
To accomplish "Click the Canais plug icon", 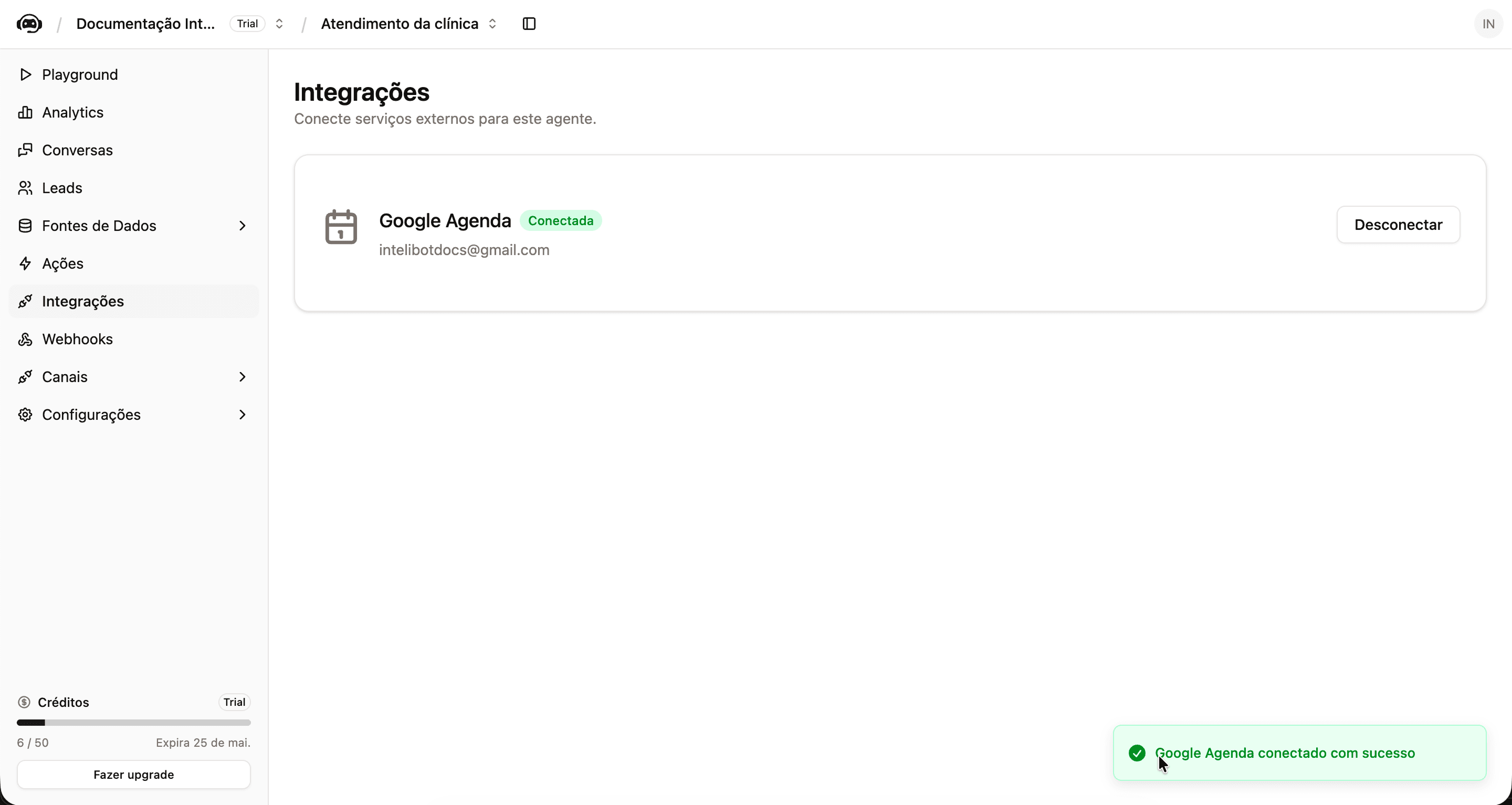I will coord(25,377).
